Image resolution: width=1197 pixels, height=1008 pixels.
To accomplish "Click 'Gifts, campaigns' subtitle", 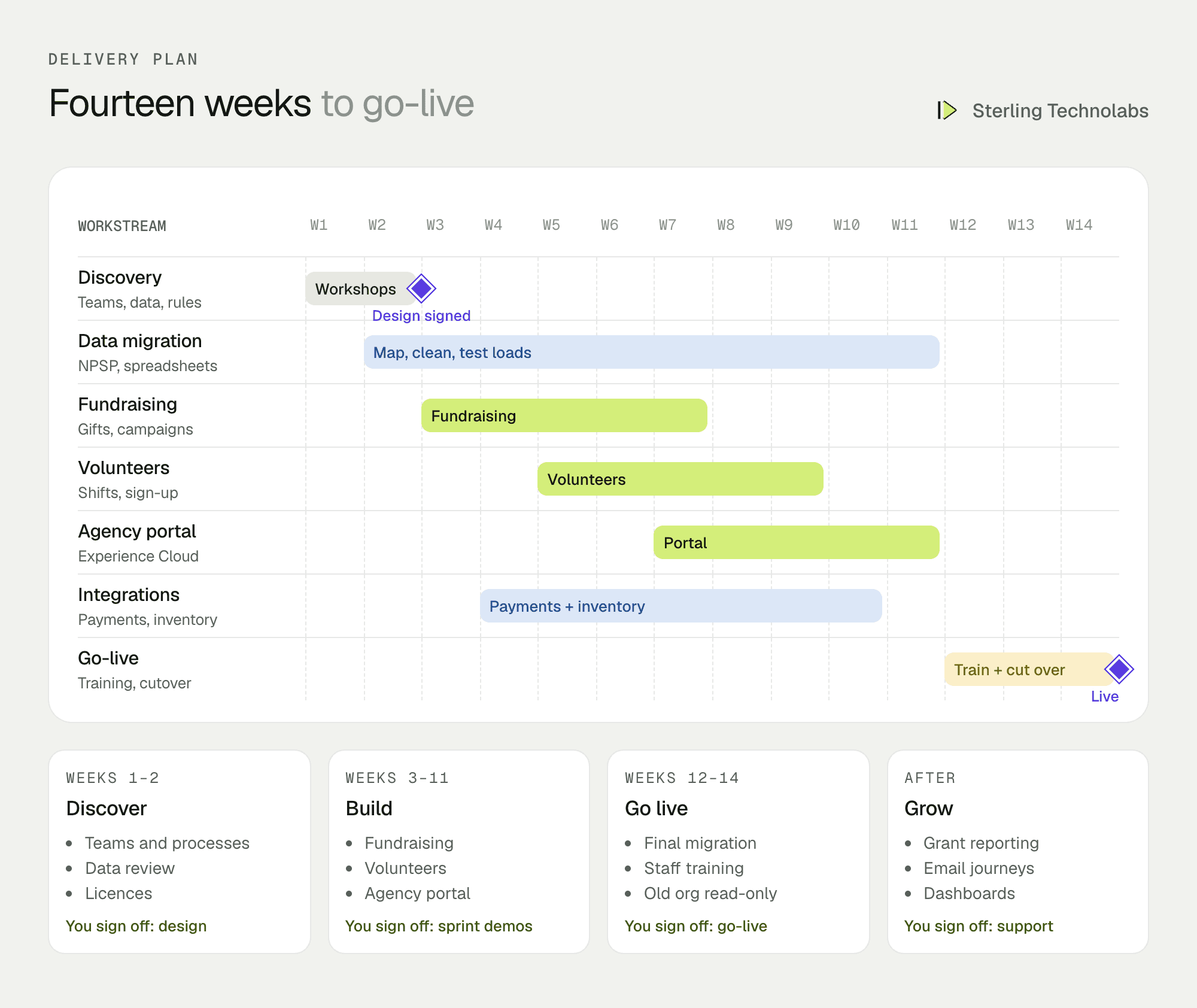I will 135,429.
